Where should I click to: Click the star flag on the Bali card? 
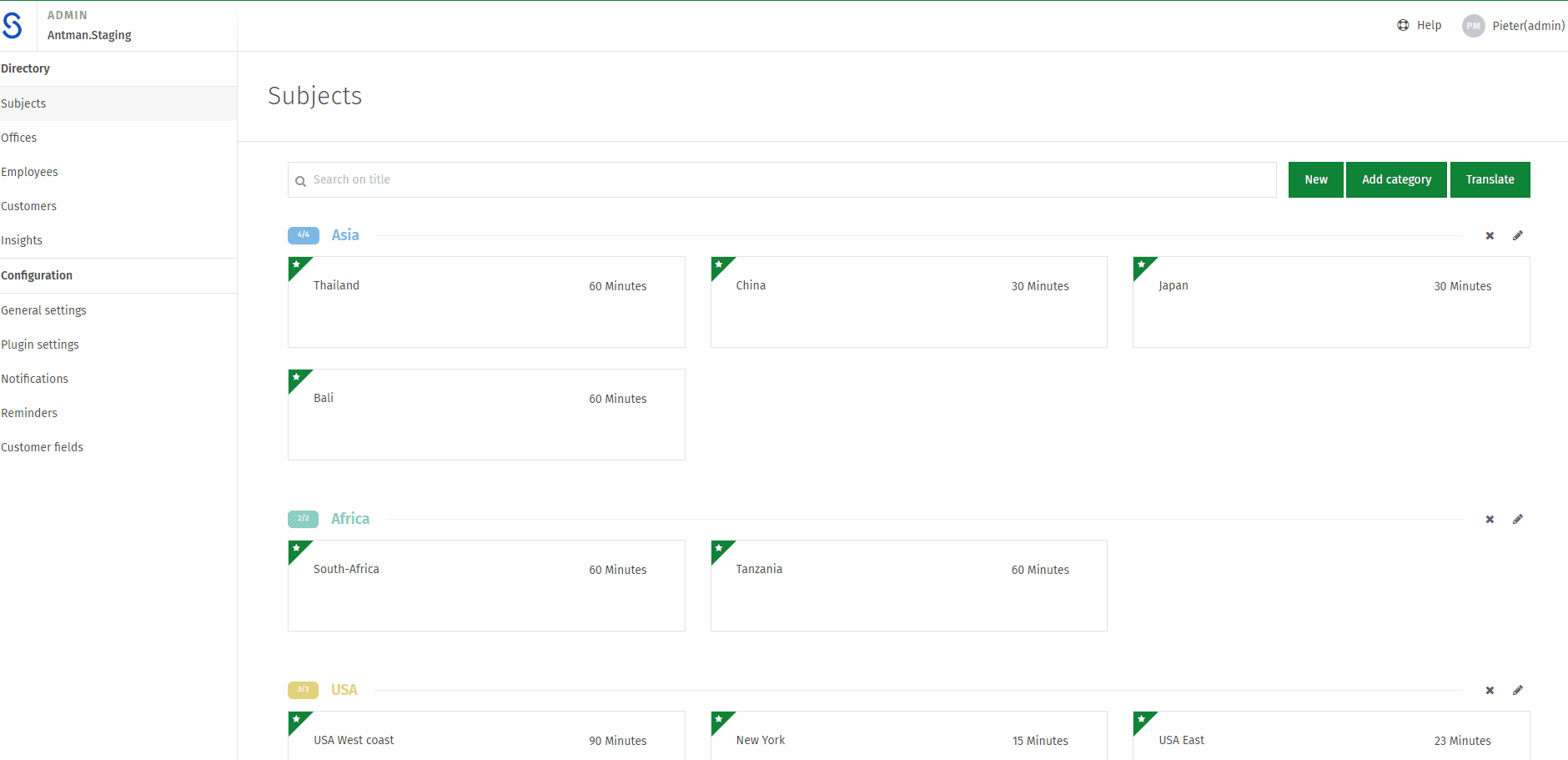pos(297,378)
